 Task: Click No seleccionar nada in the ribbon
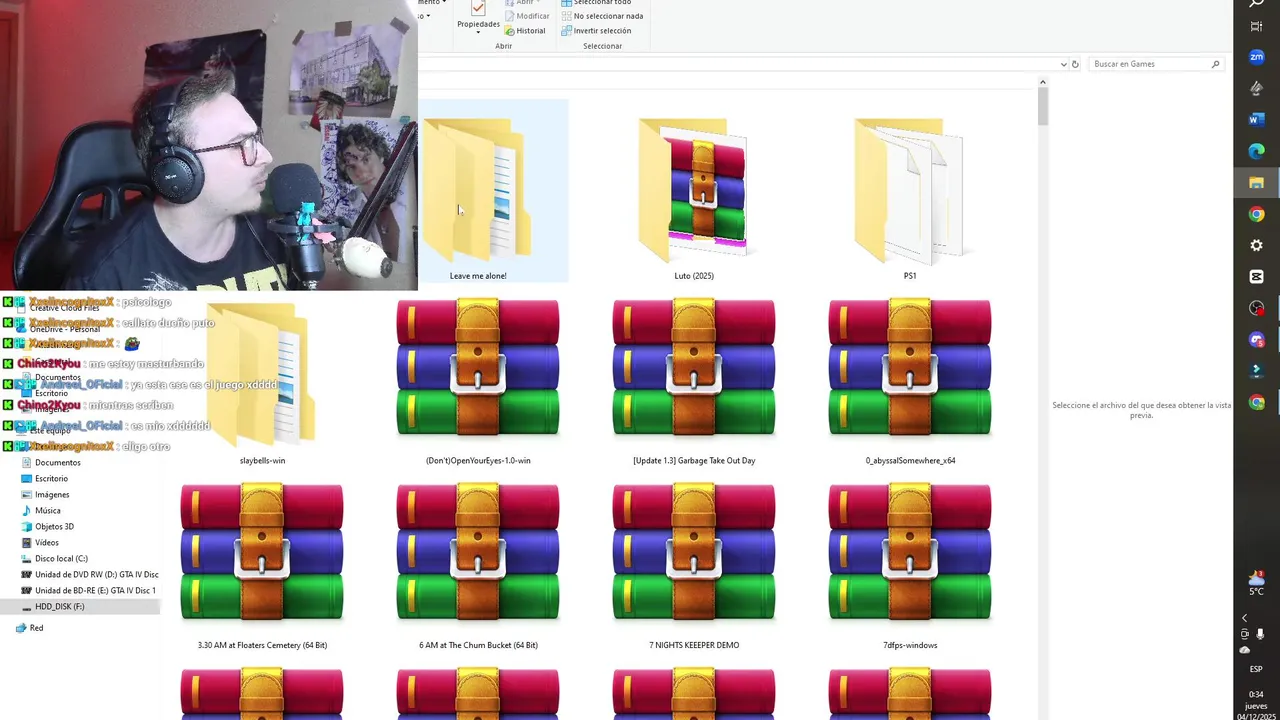601,16
